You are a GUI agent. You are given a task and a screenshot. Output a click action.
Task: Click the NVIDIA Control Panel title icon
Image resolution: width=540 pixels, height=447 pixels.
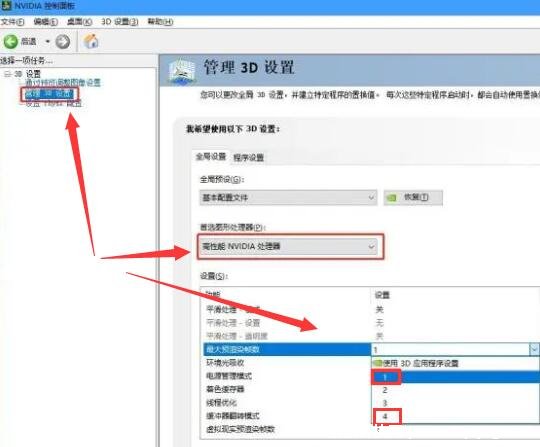[6, 6]
